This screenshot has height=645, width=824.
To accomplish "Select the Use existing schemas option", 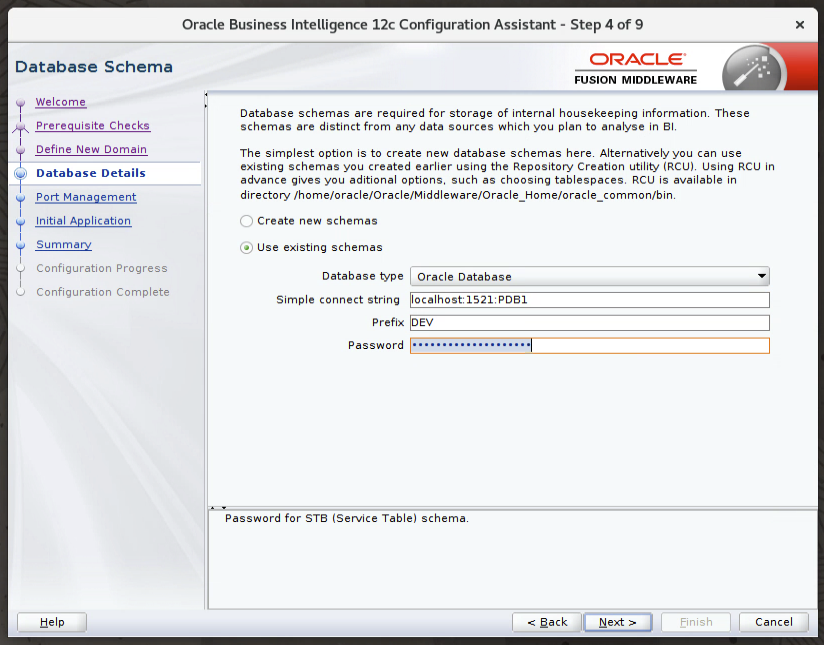I will (x=246, y=248).
